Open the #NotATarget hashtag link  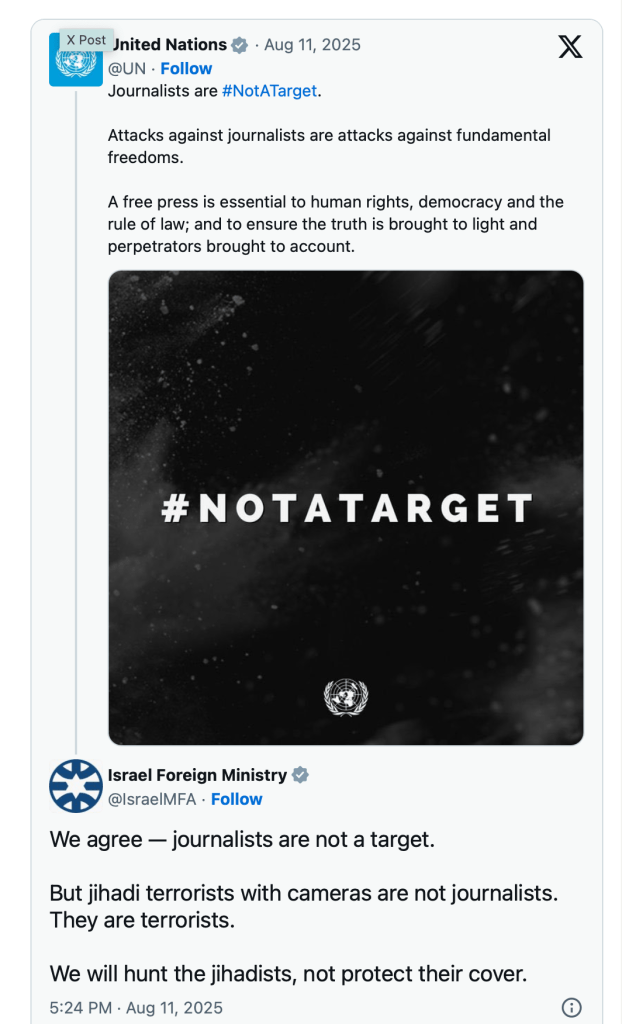[x=270, y=91]
